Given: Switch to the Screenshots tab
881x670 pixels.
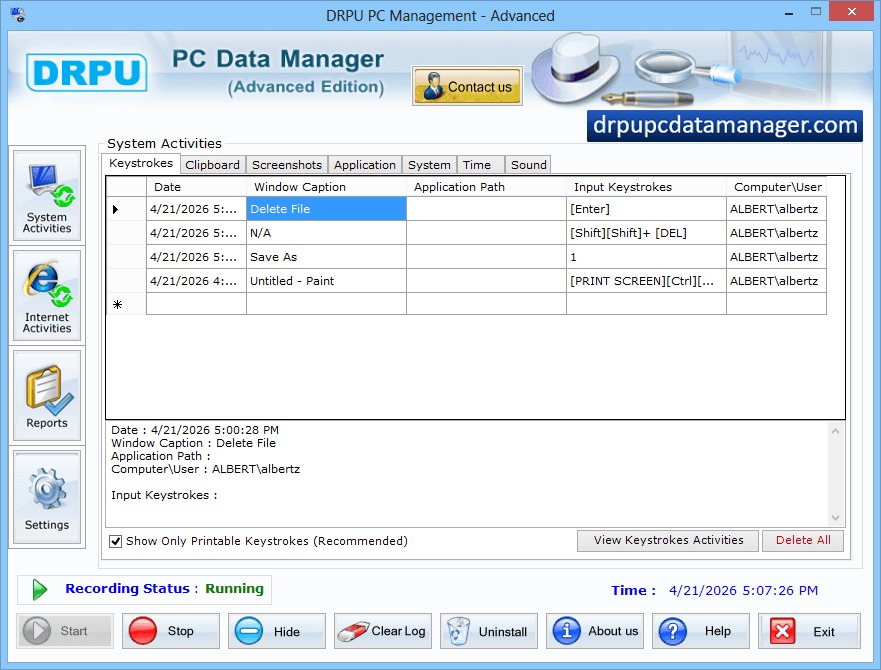Looking at the screenshot, I should tap(287, 165).
